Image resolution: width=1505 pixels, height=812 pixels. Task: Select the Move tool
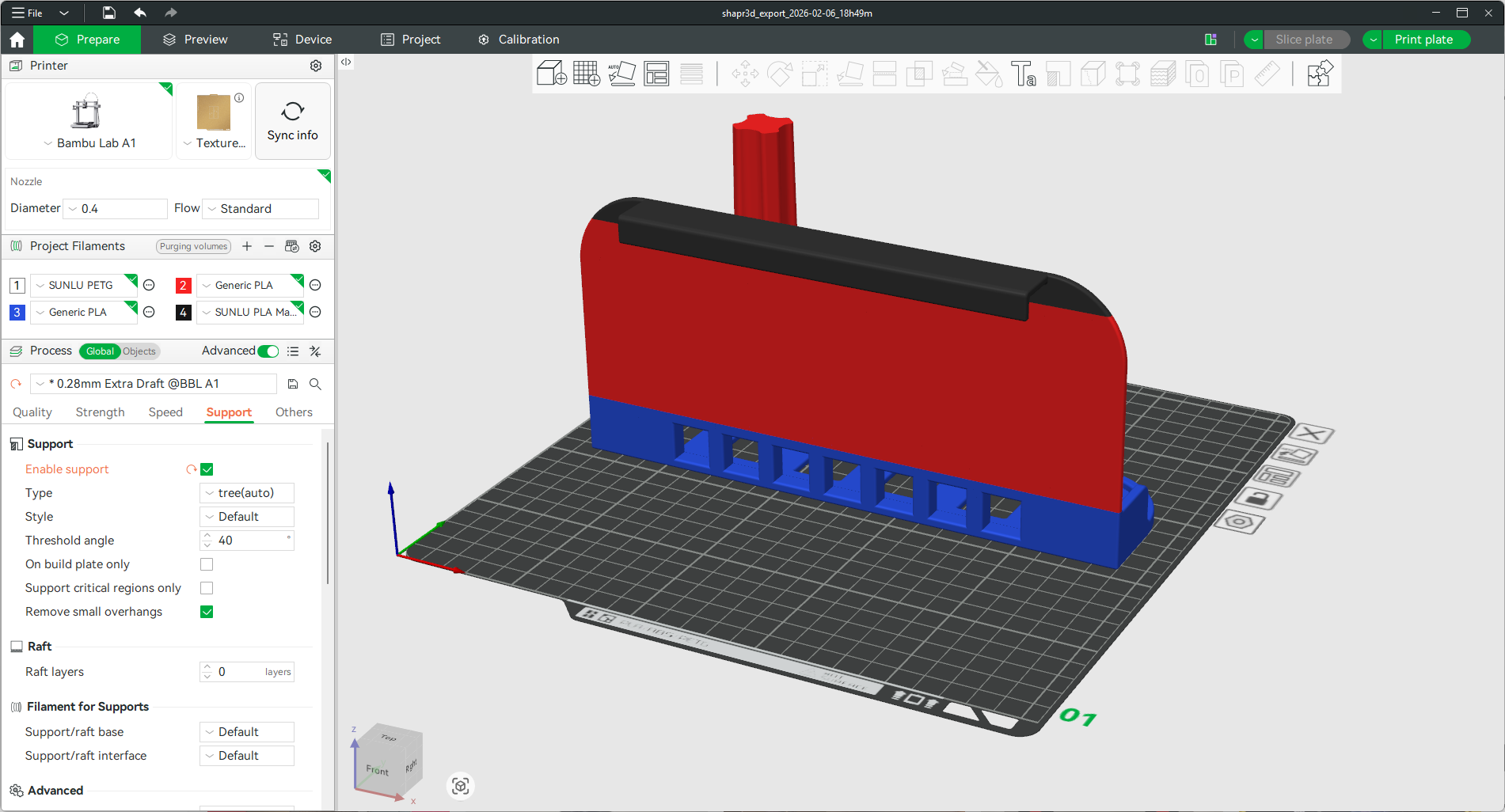tap(745, 74)
